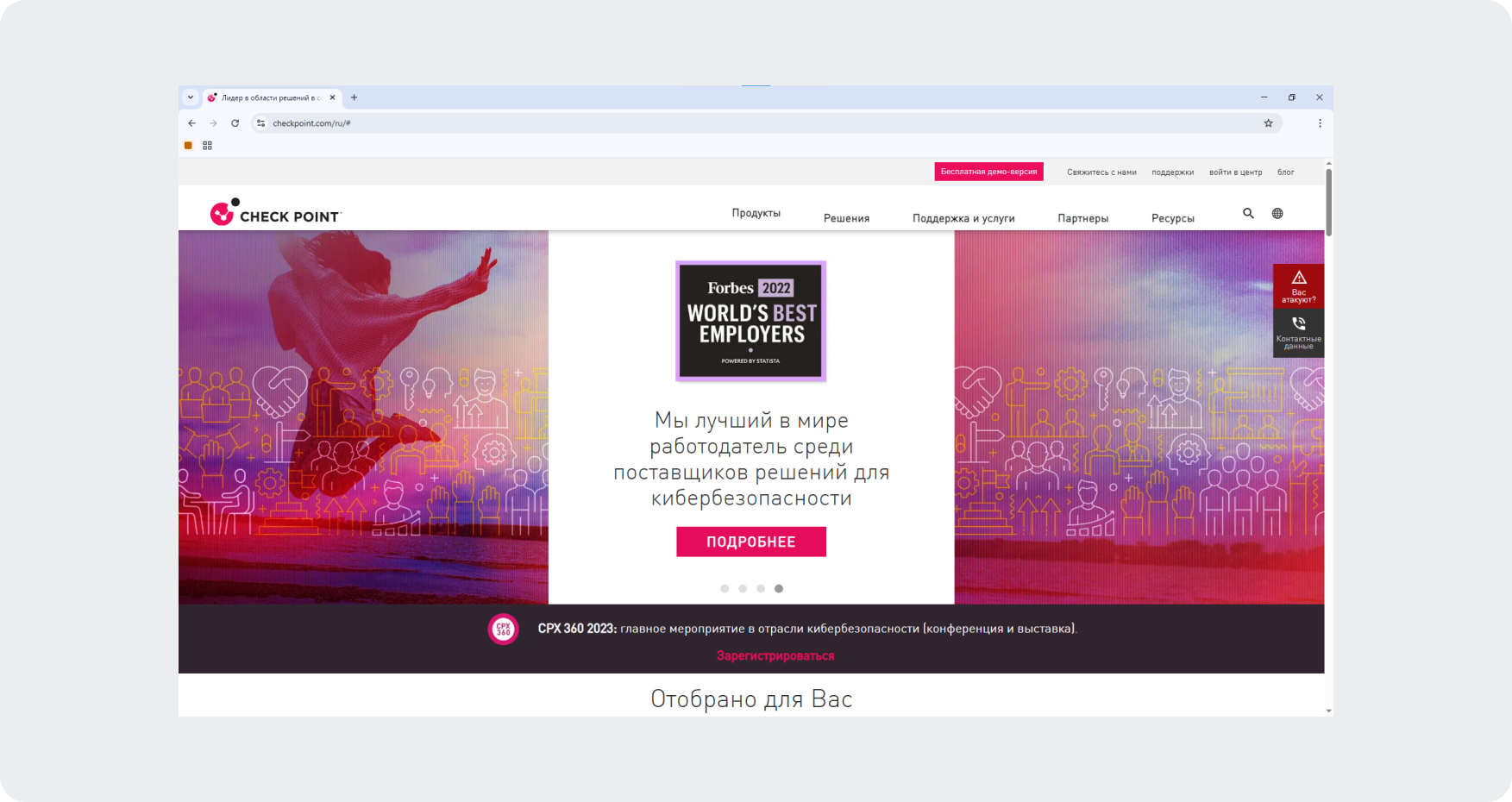Bookmark the page with the star icon

[x=1268, y=123]
